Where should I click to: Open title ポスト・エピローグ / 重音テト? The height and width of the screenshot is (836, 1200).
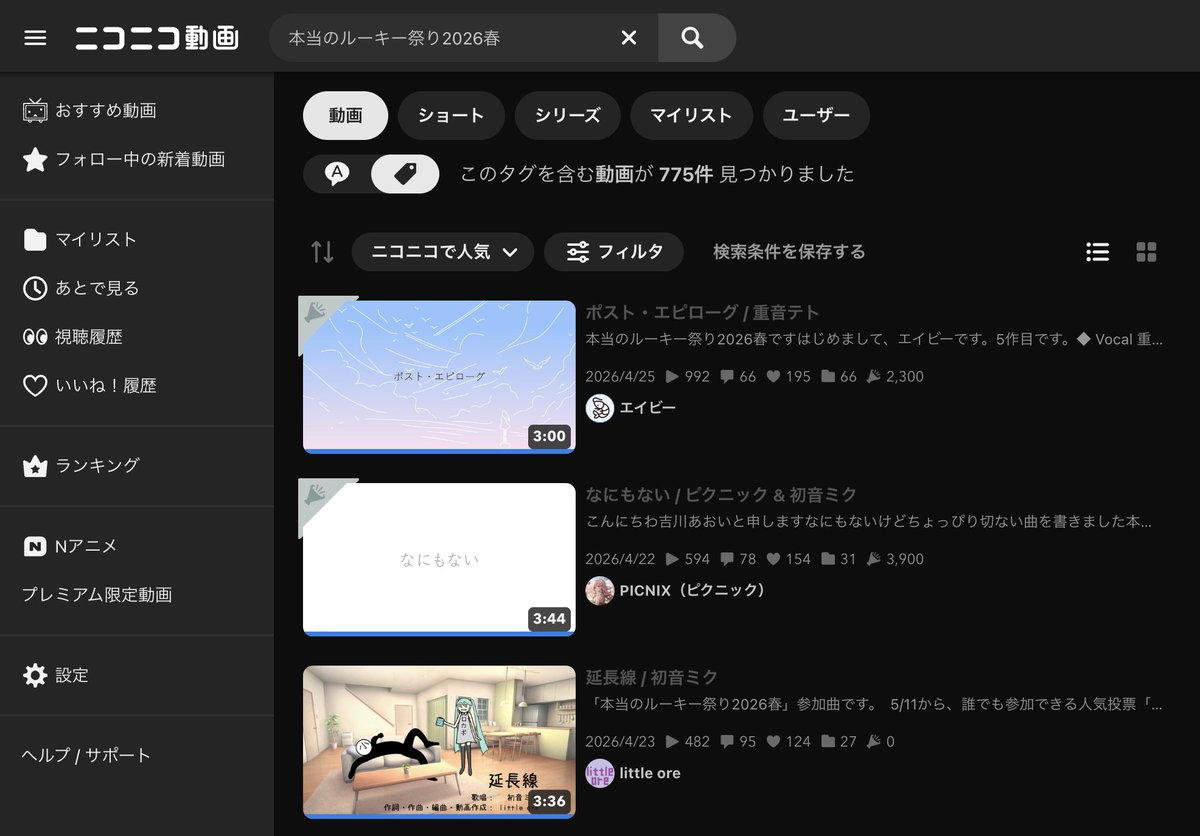702,312
